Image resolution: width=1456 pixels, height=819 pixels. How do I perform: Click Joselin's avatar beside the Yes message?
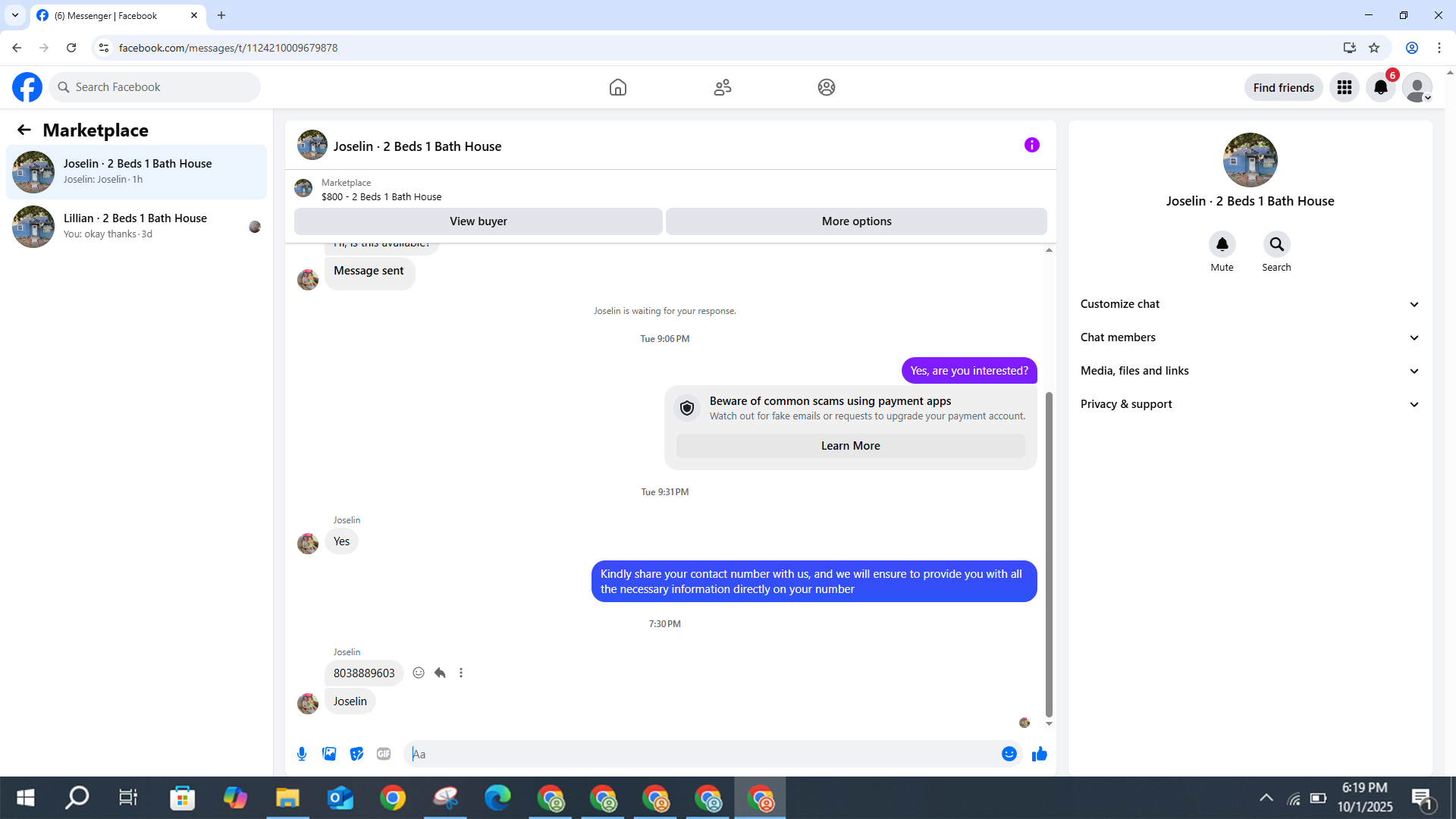(x=308, y=543)
